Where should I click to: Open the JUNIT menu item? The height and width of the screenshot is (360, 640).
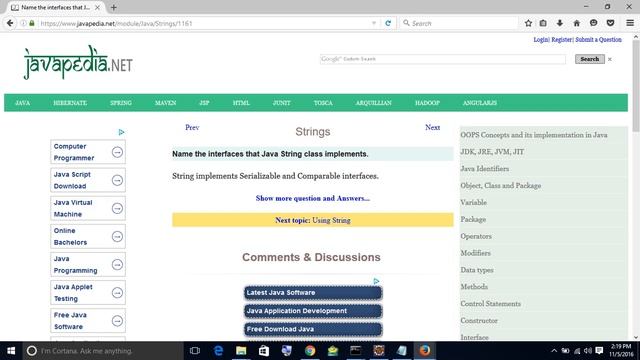tap(282, 103)
